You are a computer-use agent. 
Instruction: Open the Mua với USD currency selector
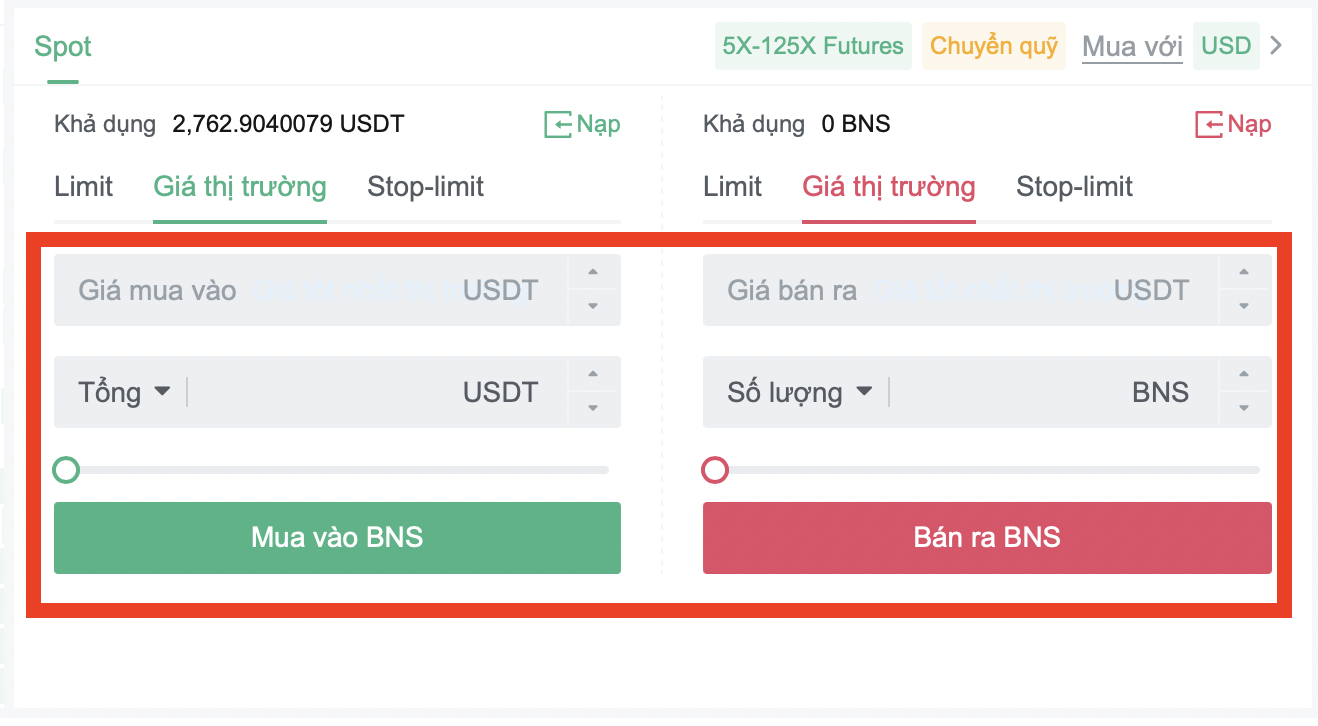click(x=1226, y=46)
